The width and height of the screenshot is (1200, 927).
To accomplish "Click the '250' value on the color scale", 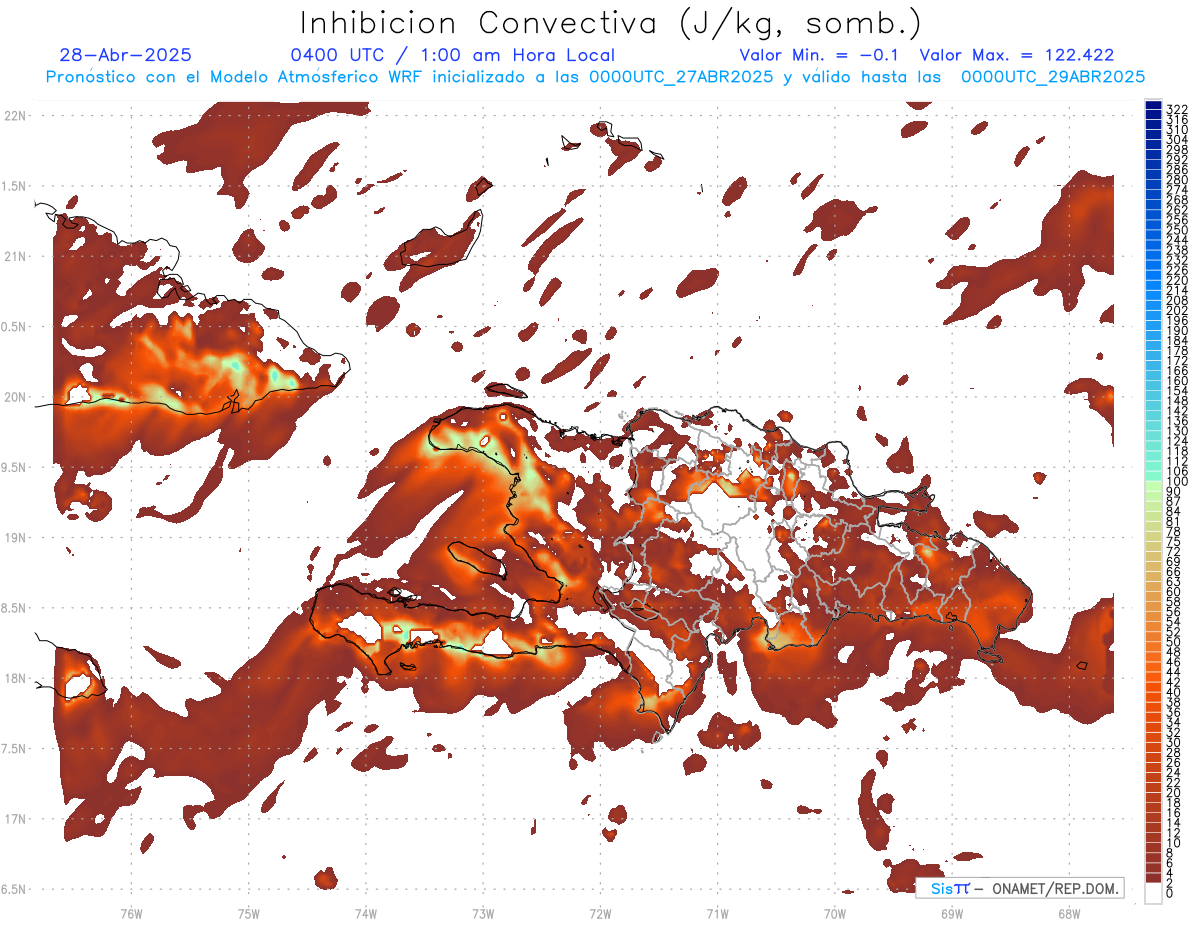I will point(1176,230).
